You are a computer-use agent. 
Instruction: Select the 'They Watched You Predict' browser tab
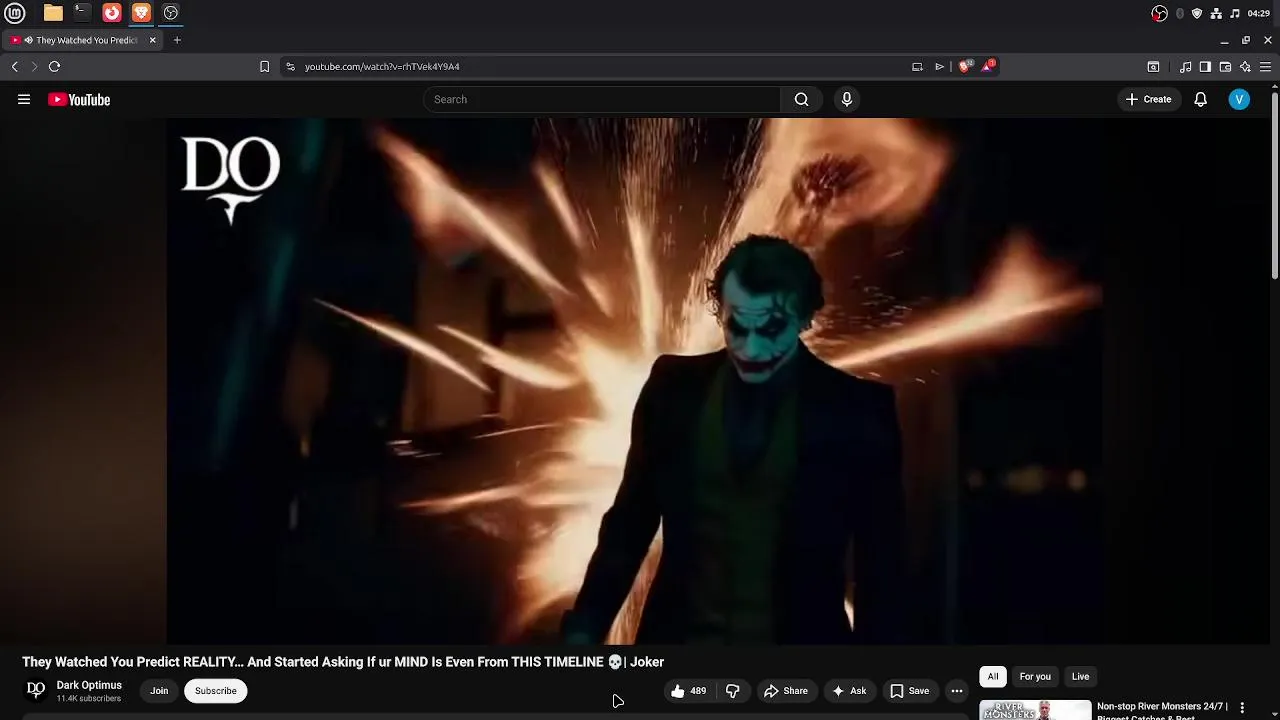(x=82, y=40)
